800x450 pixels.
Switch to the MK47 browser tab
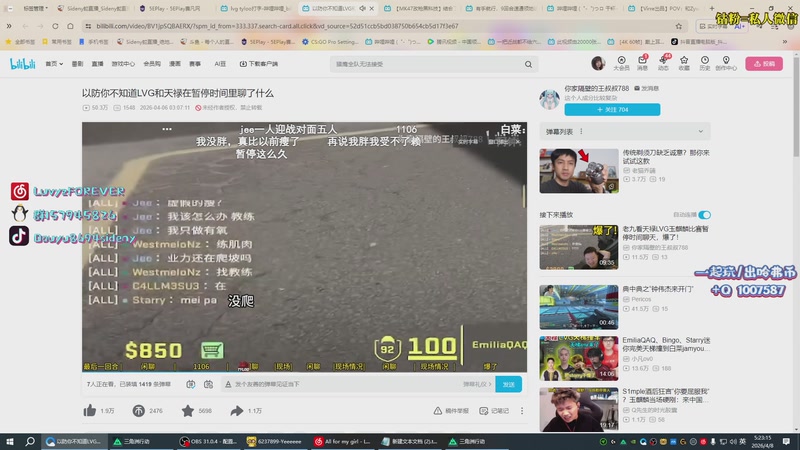point(418,8)
